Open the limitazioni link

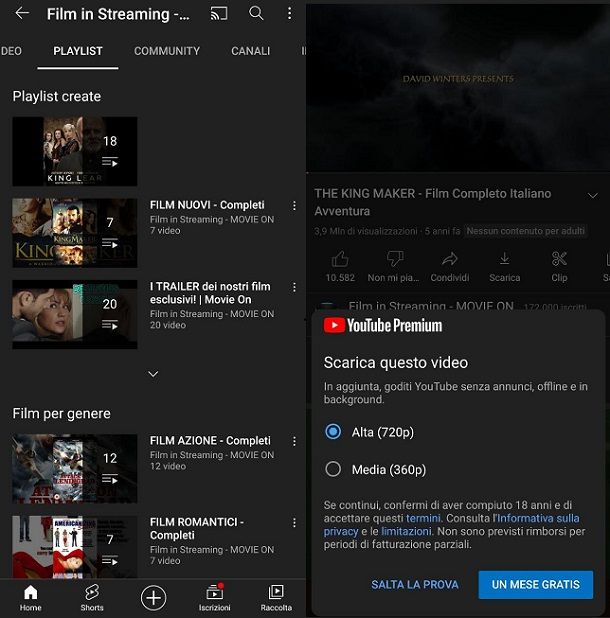pos(406,531)
